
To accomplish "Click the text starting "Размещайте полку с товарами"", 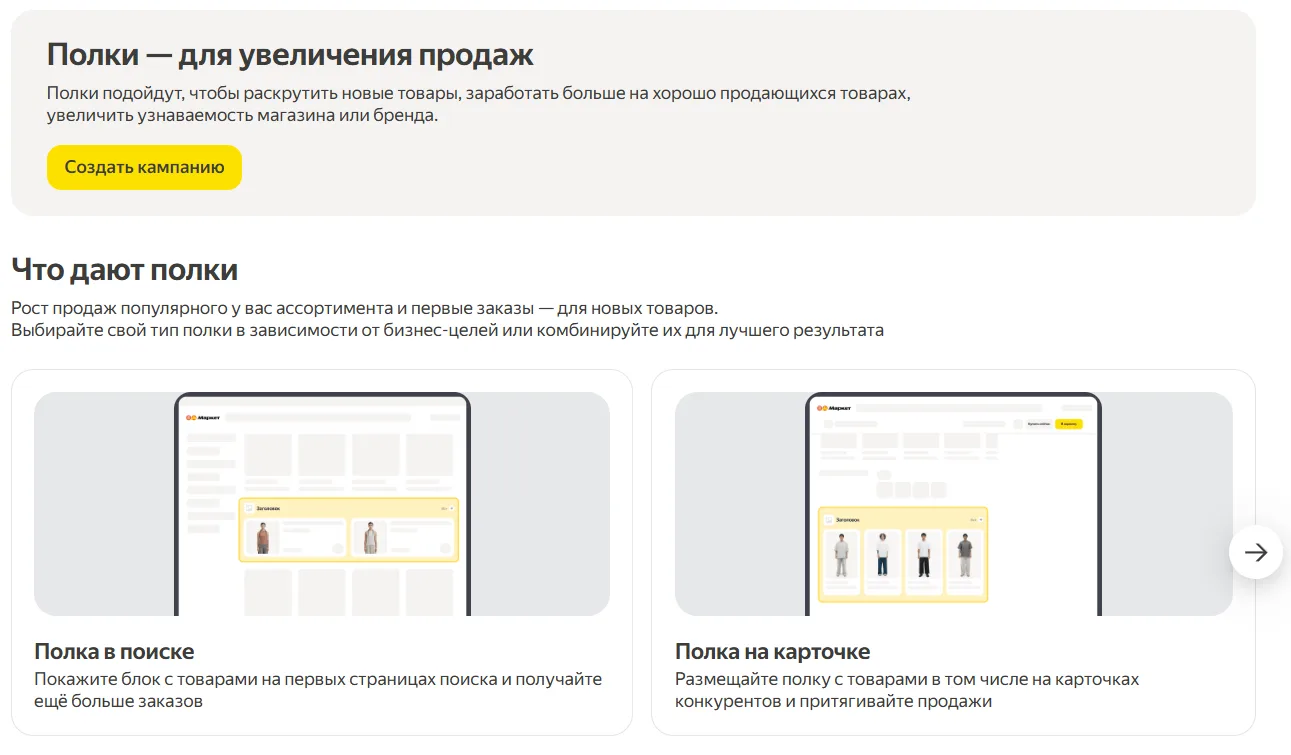I will click(x=907, y=690).
